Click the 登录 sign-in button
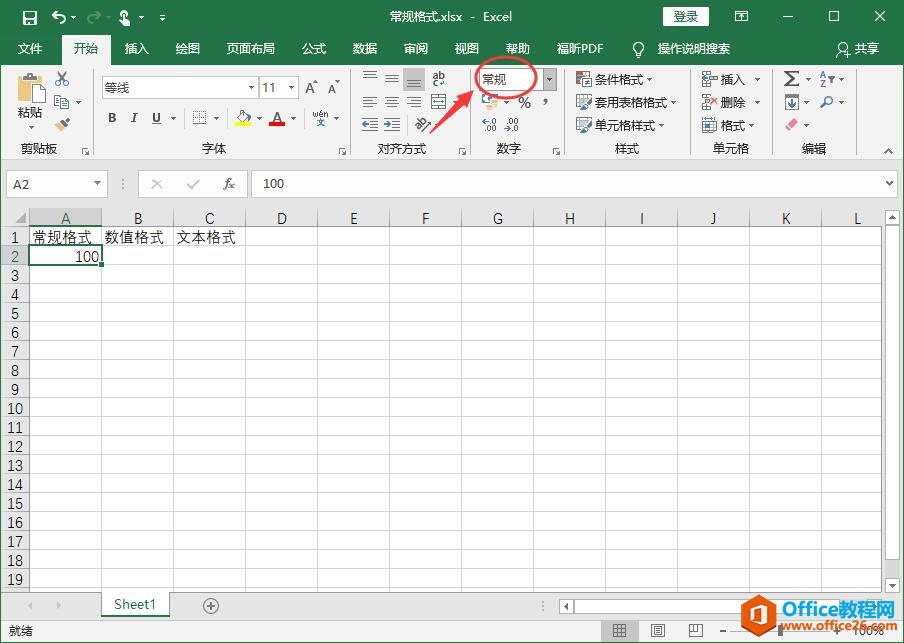This screenshot has height=643, width=904. [x=686, y=16]
